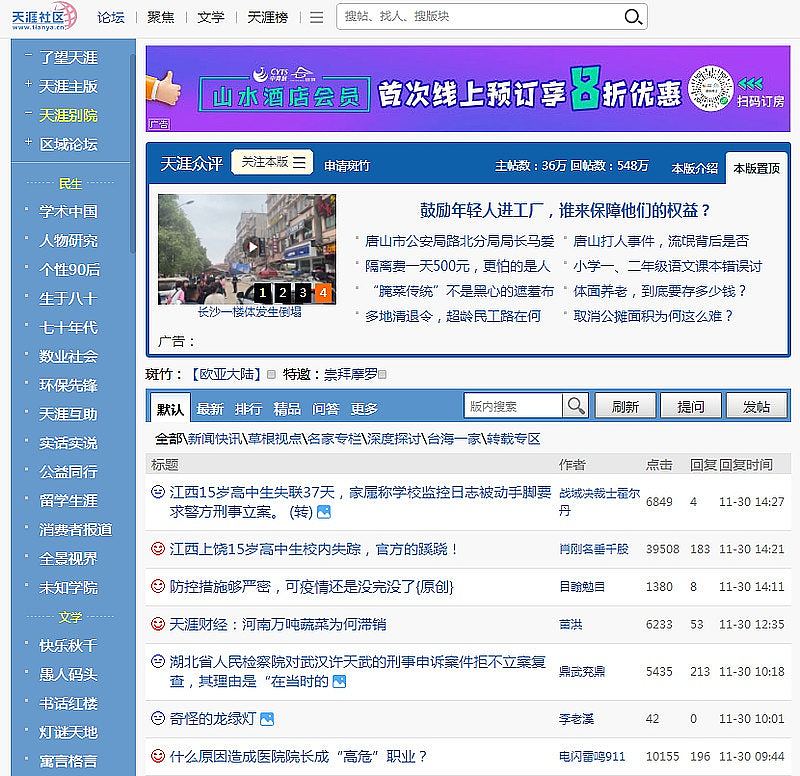Select slide 1 in image carousel
The width and height of the screenshot is (800, 776).
[263, 293]
